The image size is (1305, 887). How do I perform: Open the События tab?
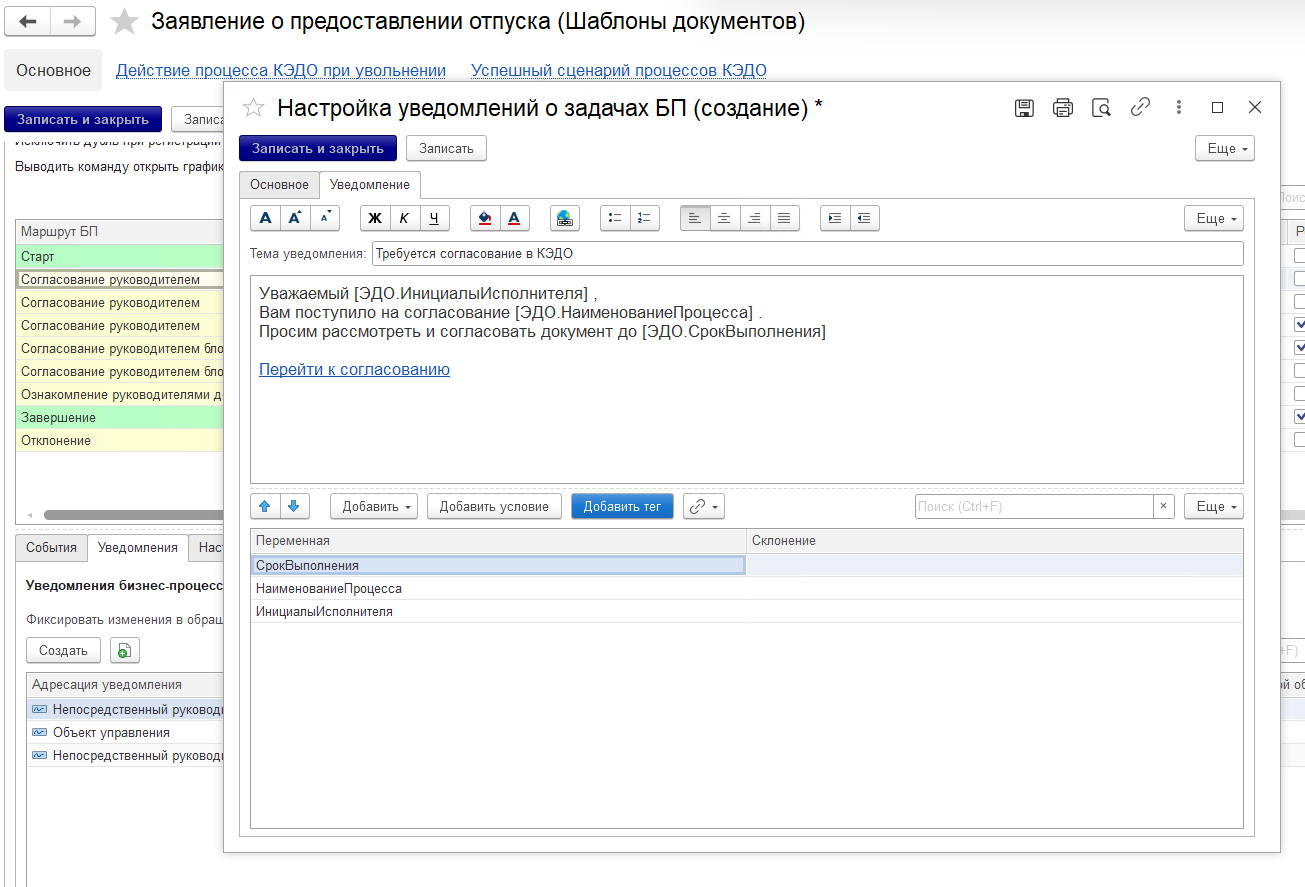click(51, 547)
